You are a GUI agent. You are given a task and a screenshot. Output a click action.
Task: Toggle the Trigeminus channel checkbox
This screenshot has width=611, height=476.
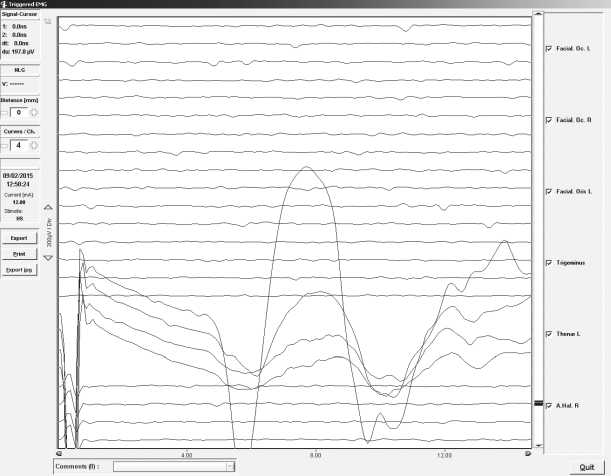tap(549, 263)
